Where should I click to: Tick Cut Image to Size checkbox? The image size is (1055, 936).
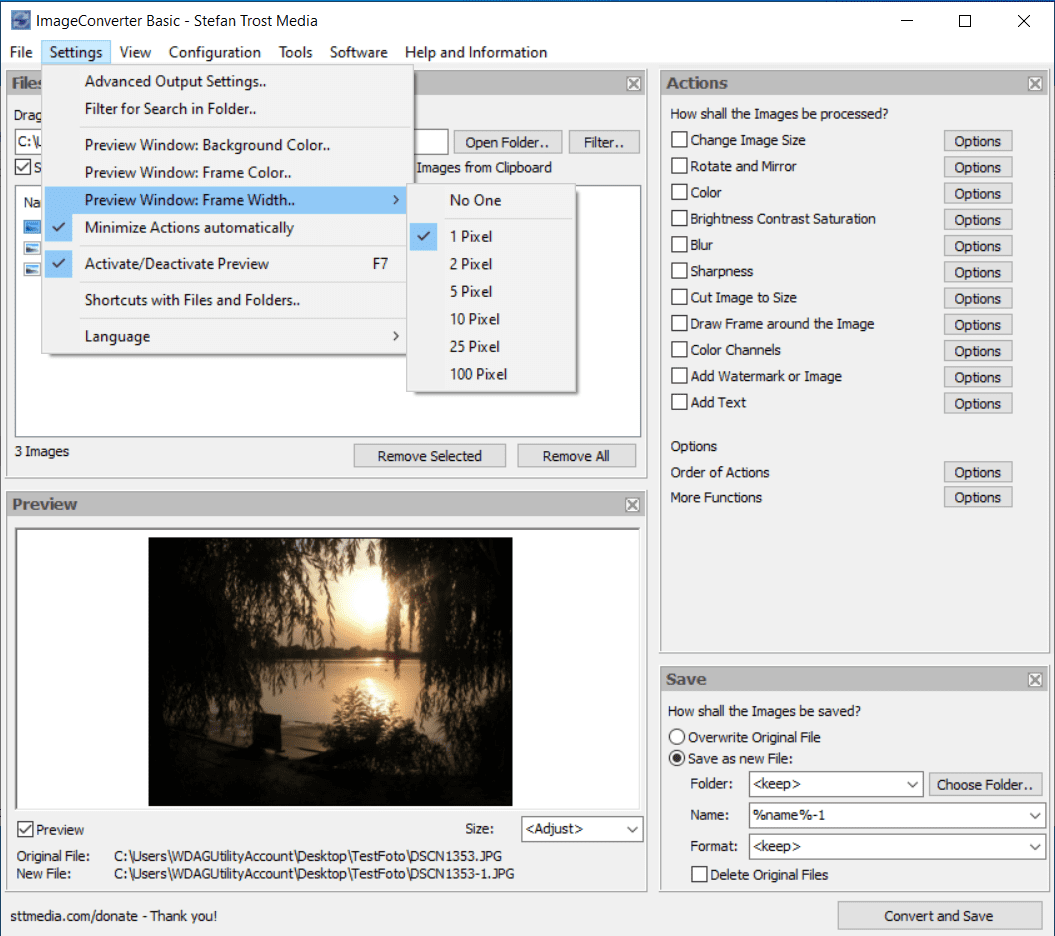click(x=679, y=297)
